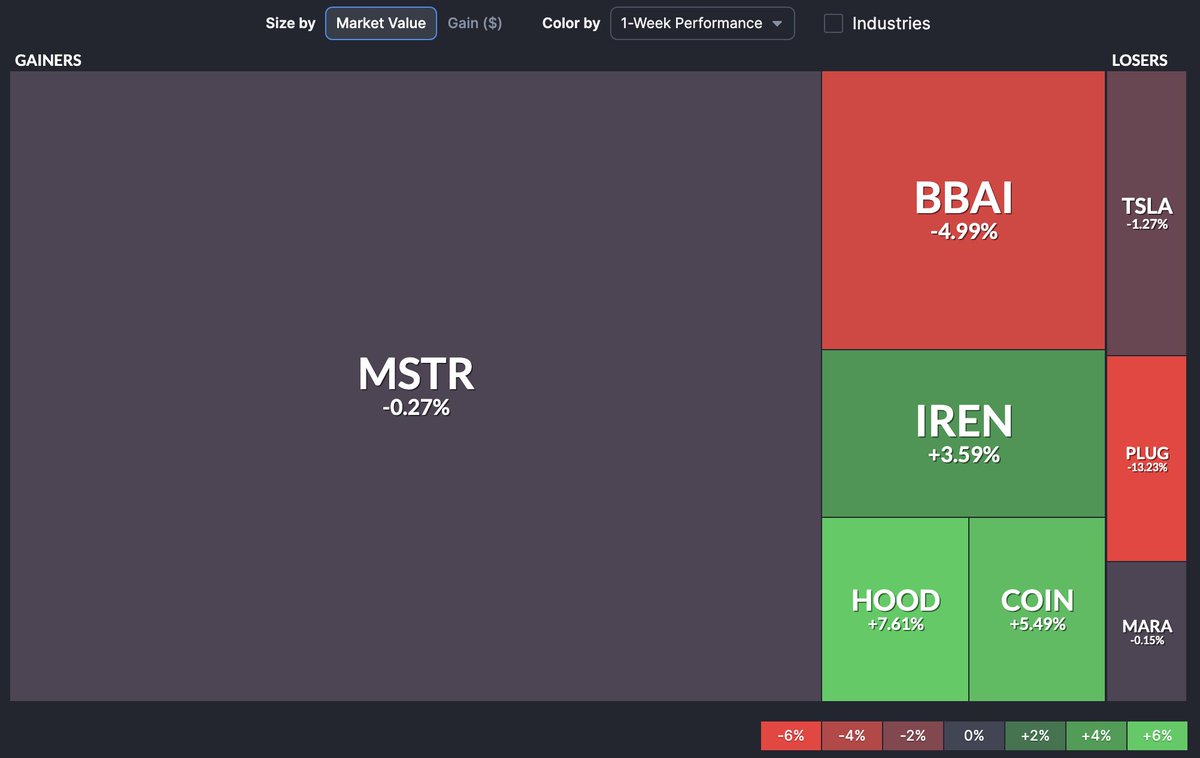Click the Industries label text

(x=891, y=23)
